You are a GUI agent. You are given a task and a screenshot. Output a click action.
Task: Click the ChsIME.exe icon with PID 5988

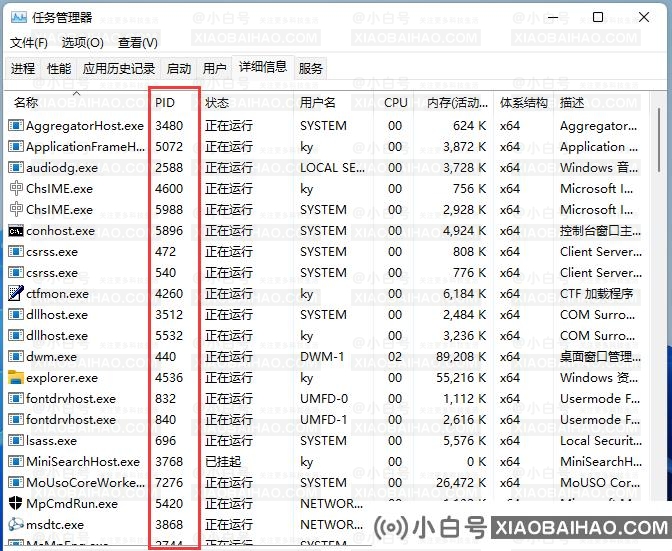click(x=16, y=210)
